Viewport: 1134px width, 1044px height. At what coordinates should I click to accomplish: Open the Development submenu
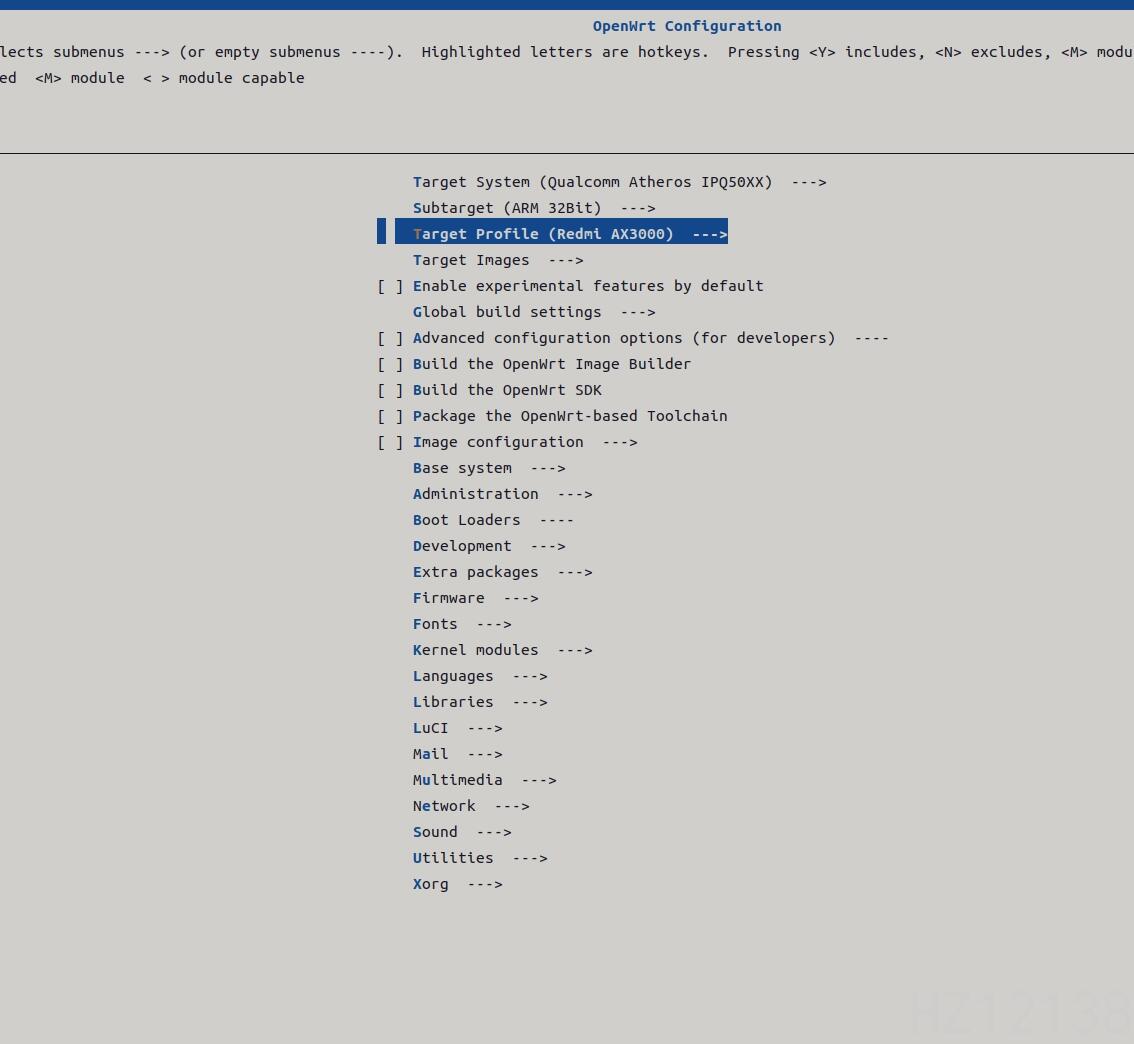489,547
